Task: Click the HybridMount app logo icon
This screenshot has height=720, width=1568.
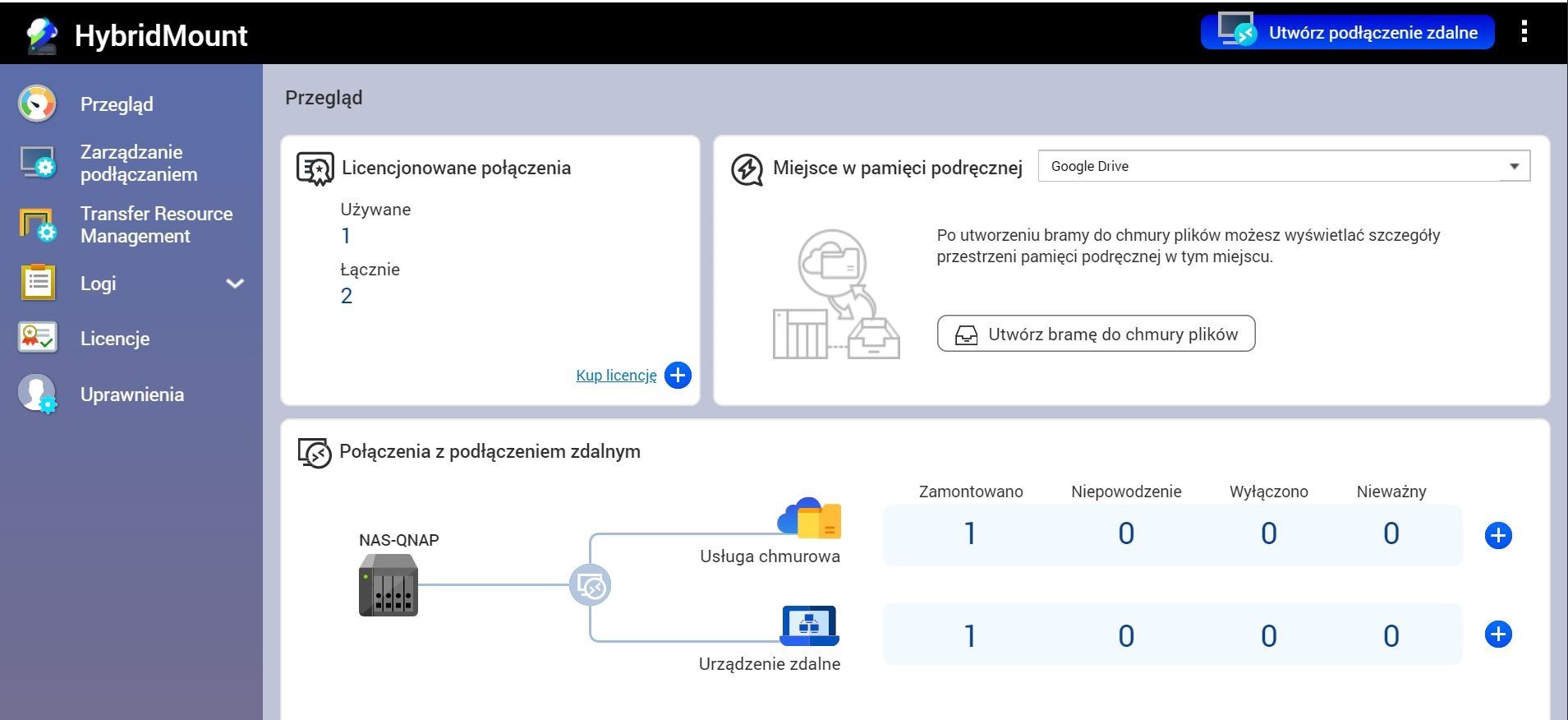Action: pos(41,35)
